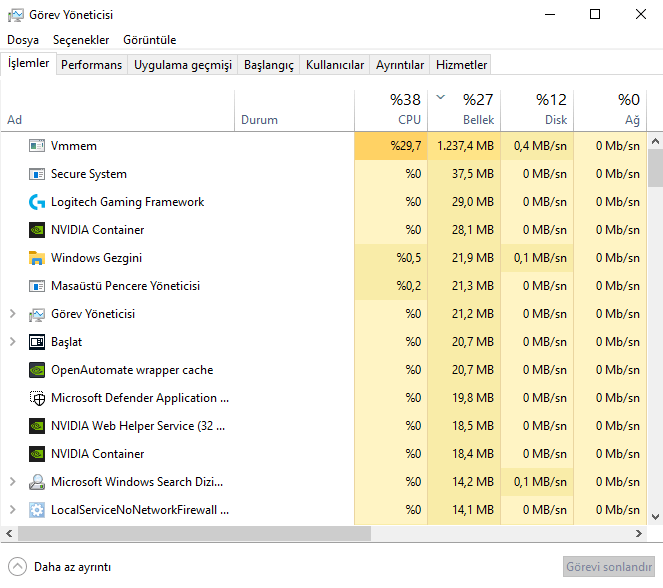Select the Secure System row name
The image size is (663, 588).
click(x=89, y=174)
